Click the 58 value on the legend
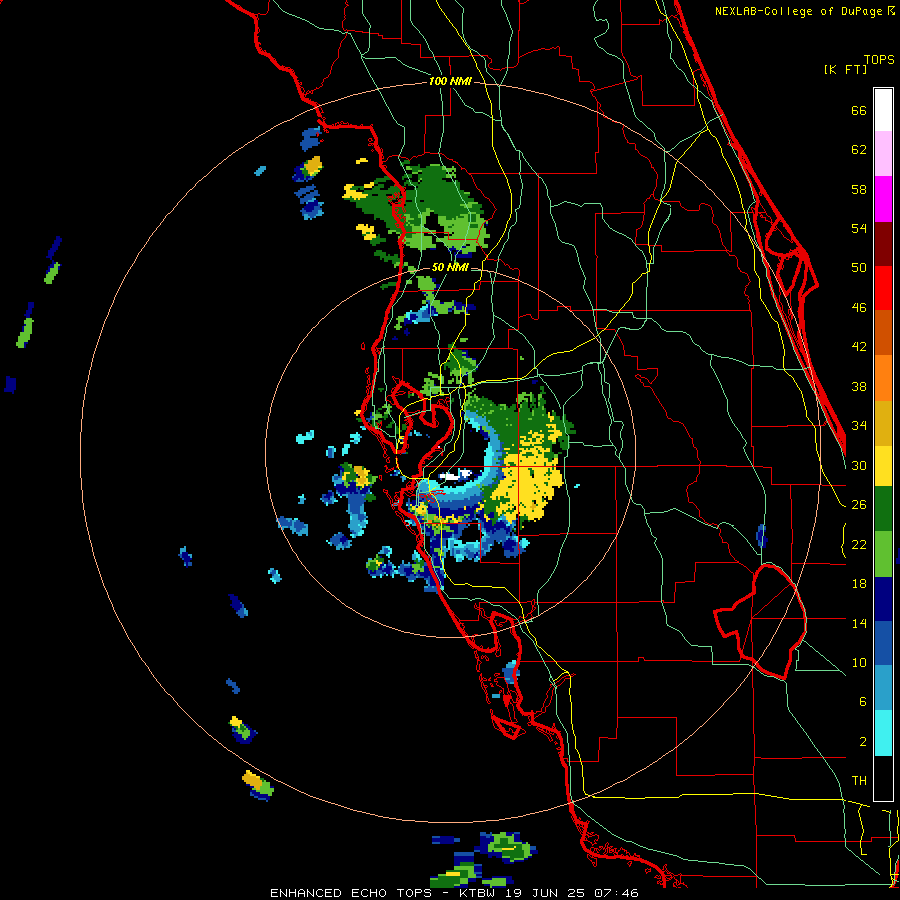Viewport: 900px width, 900px height. (859, 190)
